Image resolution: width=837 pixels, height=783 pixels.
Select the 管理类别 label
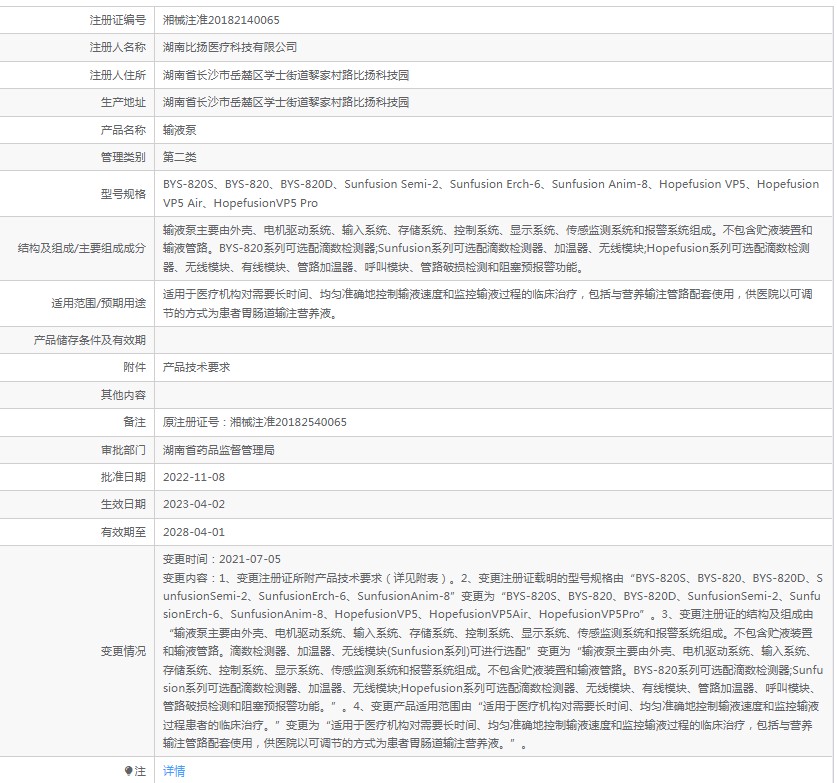point(123,157)
